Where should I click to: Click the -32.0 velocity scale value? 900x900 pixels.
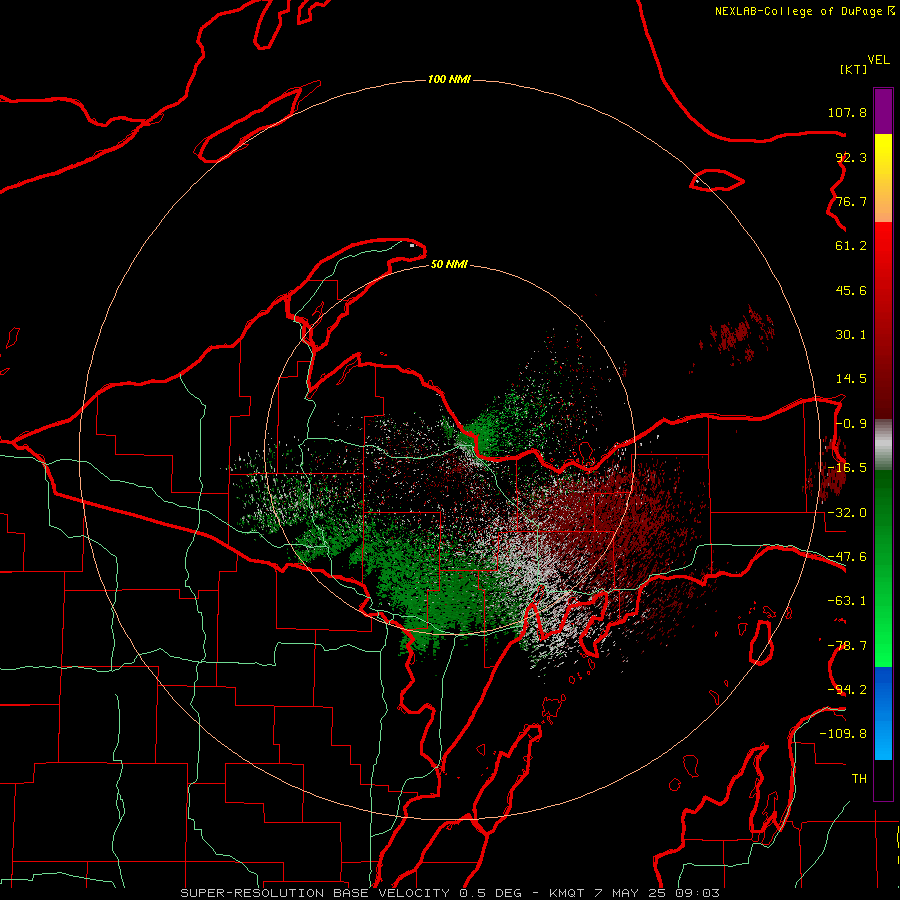[x=847, y=513]
